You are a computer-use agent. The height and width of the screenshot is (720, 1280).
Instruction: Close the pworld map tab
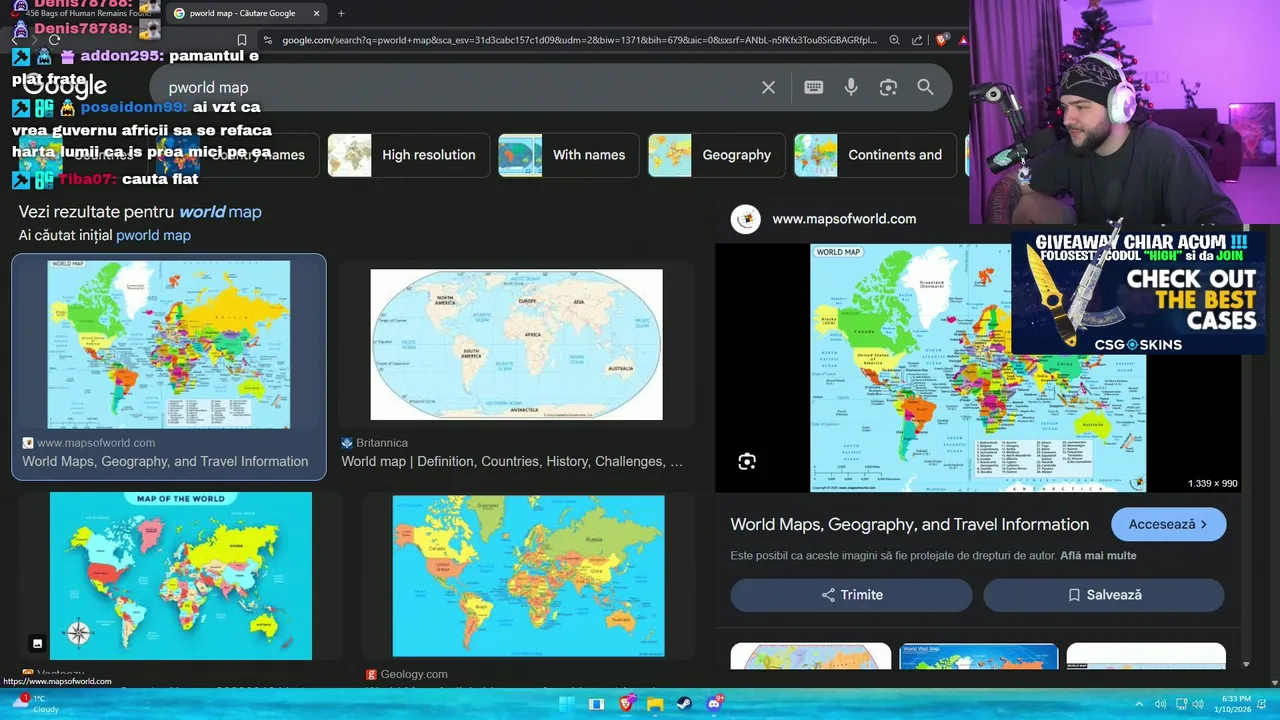tap(317, 13)
